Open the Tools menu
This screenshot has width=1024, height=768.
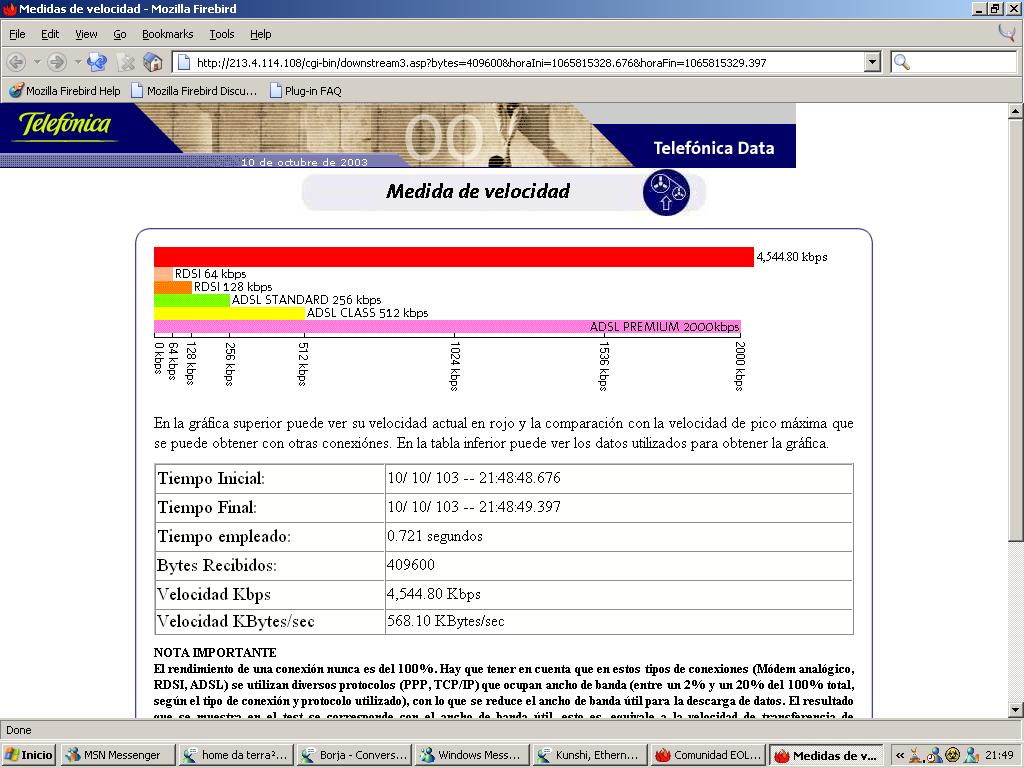tap(221, 34)
